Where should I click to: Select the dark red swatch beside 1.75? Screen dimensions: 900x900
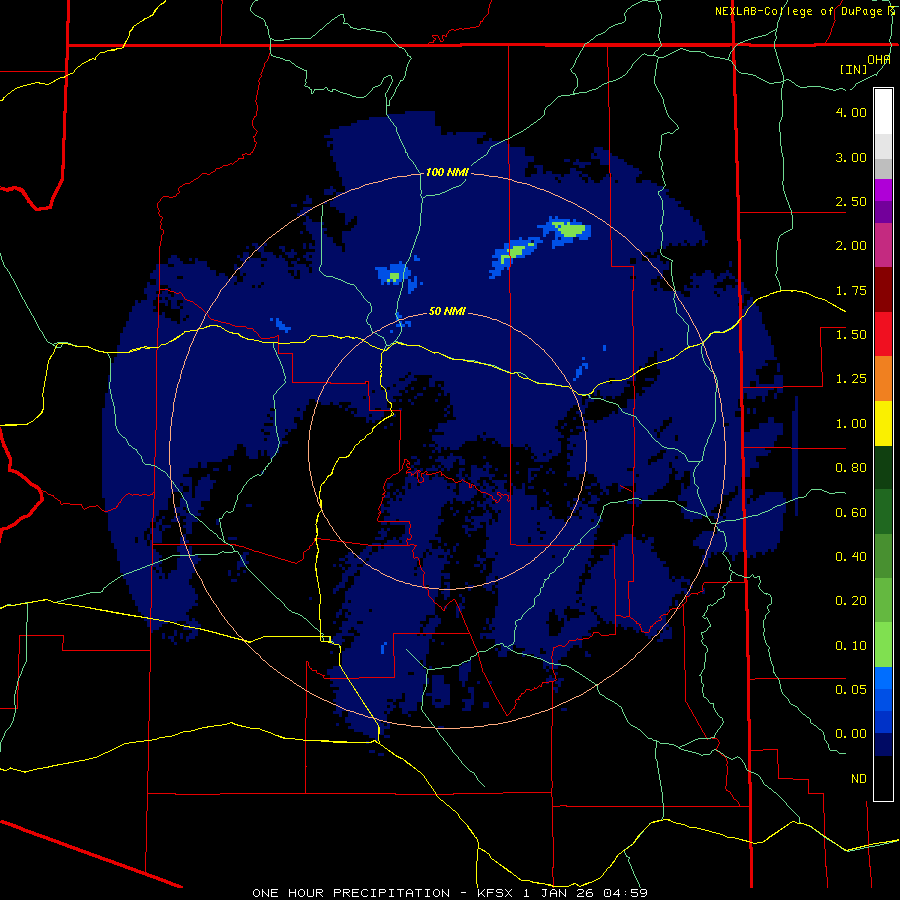tap(883, 290)
